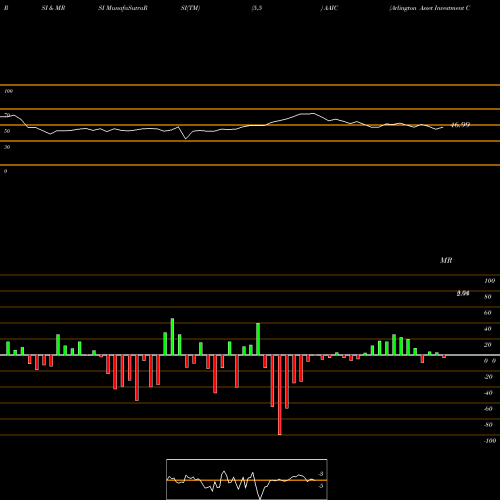Click the SI & MR header text

pyautogui.click(x=53, y=8)
